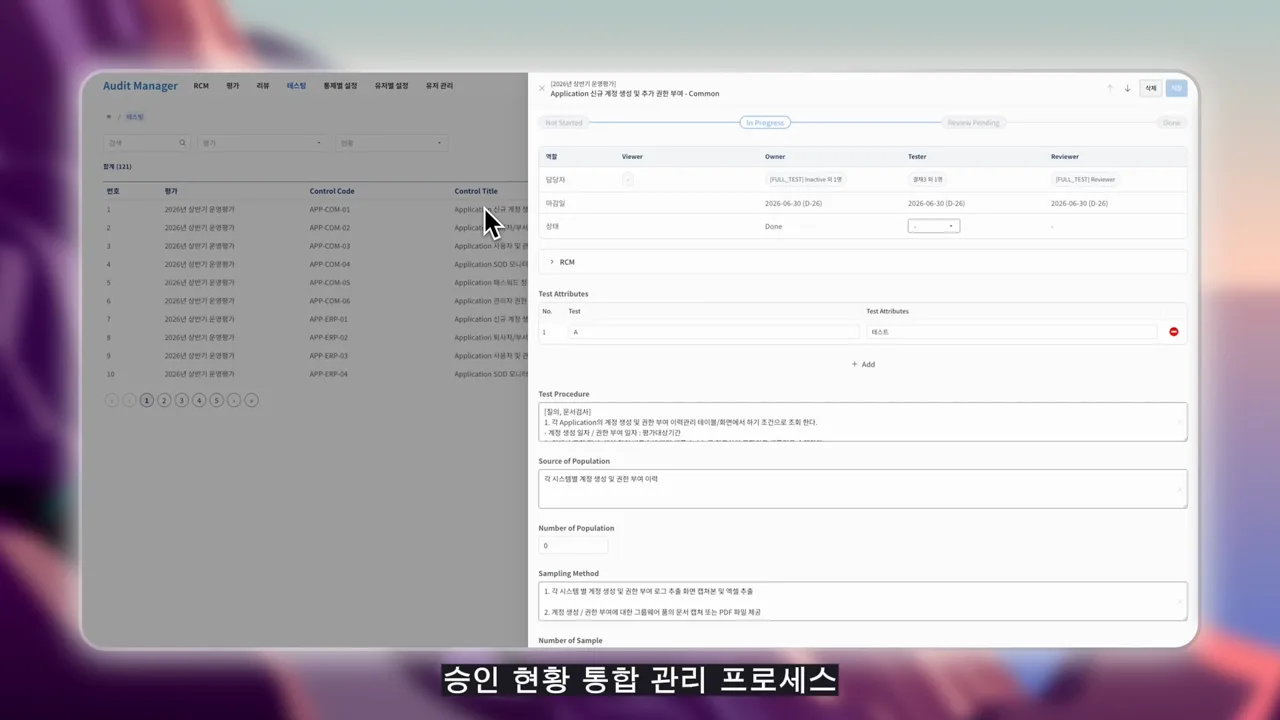This screenshot has height=720, width=1280.
Task: Click the first page arrow in pagination
Action: (112, 400)
